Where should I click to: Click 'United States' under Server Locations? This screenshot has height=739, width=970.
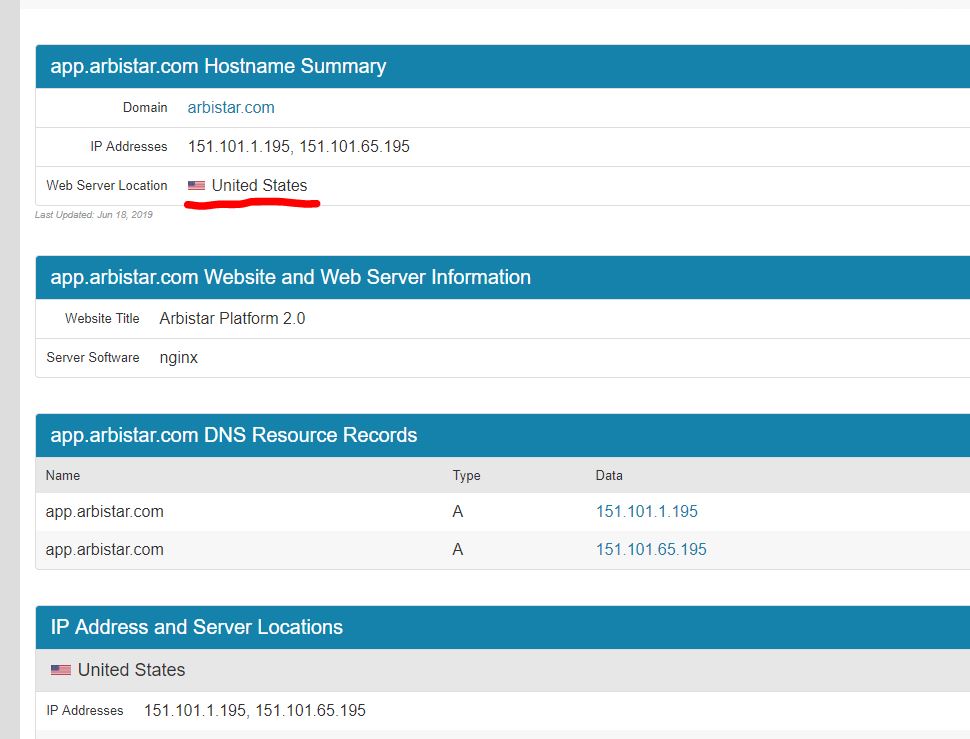(131, 670)
